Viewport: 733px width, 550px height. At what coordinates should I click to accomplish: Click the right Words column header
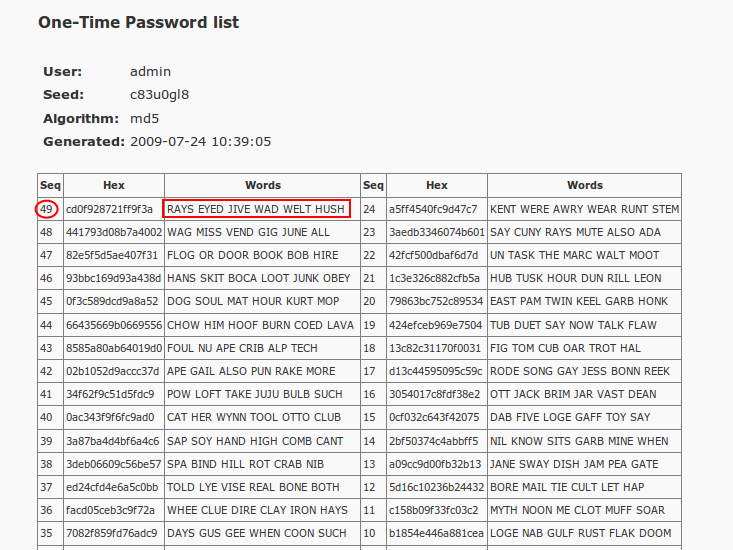(x=585, y=185)
